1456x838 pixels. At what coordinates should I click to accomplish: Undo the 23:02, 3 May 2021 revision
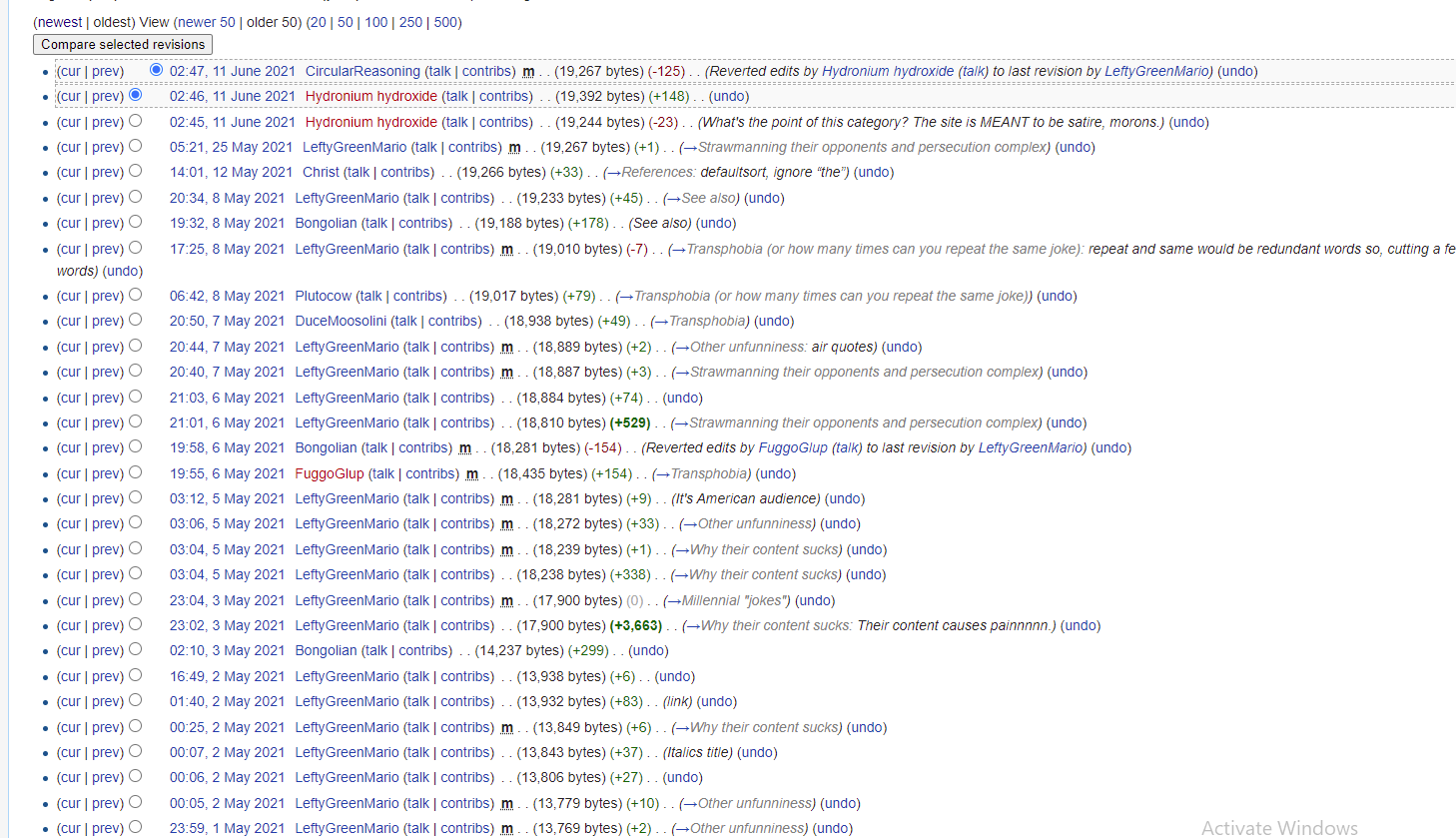pos(1081,625)
